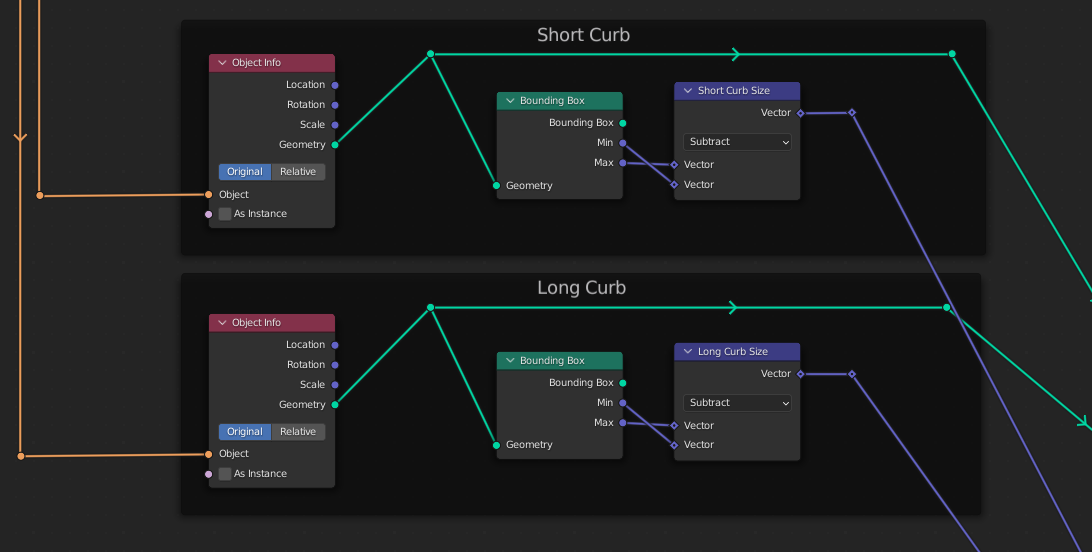Click Rotation socket on Short Curb Object Info

335,105
